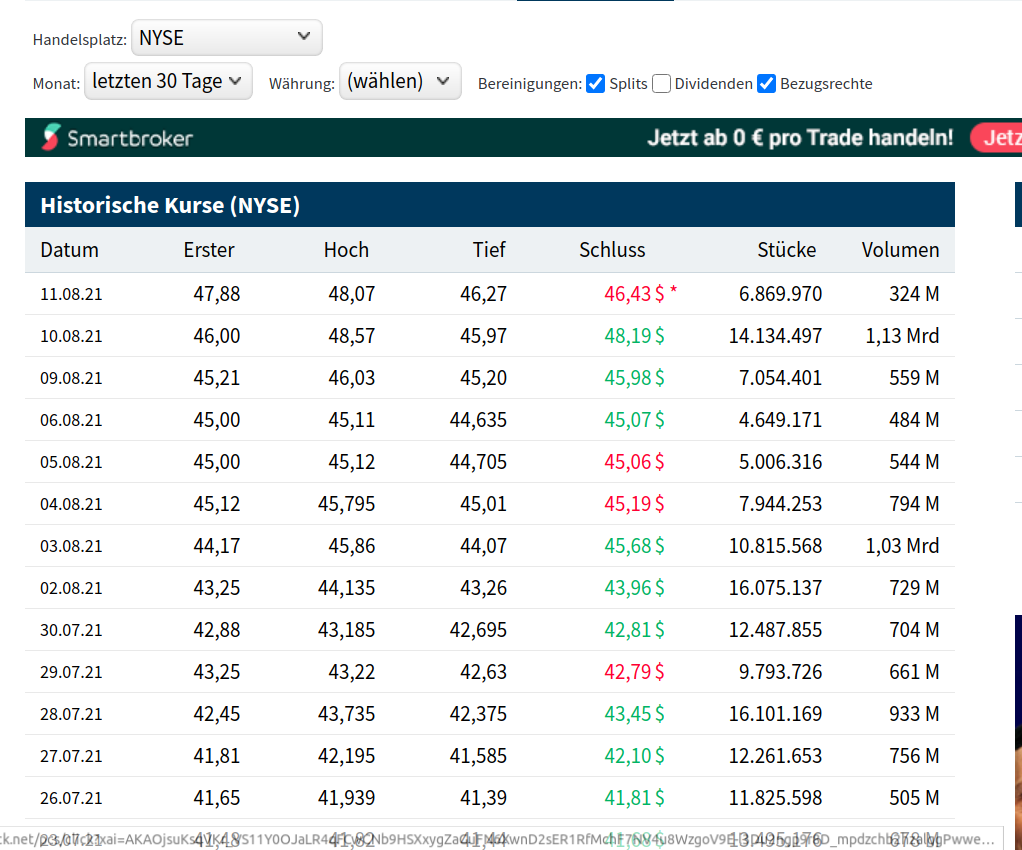Click the Datum column header
1022x850 pixels.
70,250
